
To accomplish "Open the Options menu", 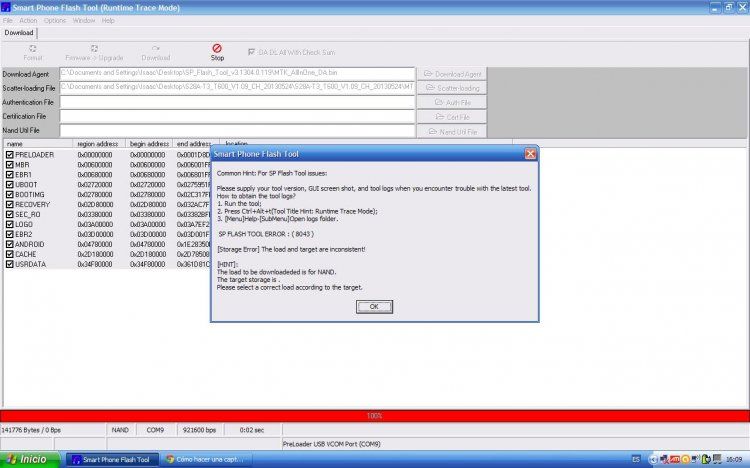I will (x=55, y=21).
